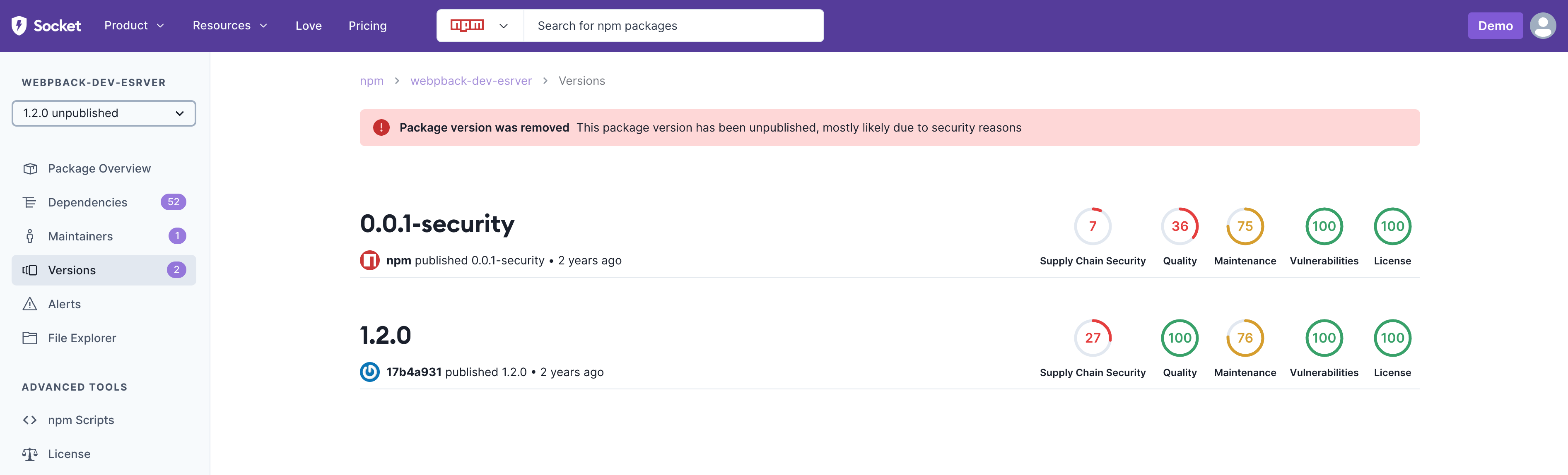Click the npm Scripts code brackets icon
This screenshot has width=1568, height=475.
click(x=30, y=420)
